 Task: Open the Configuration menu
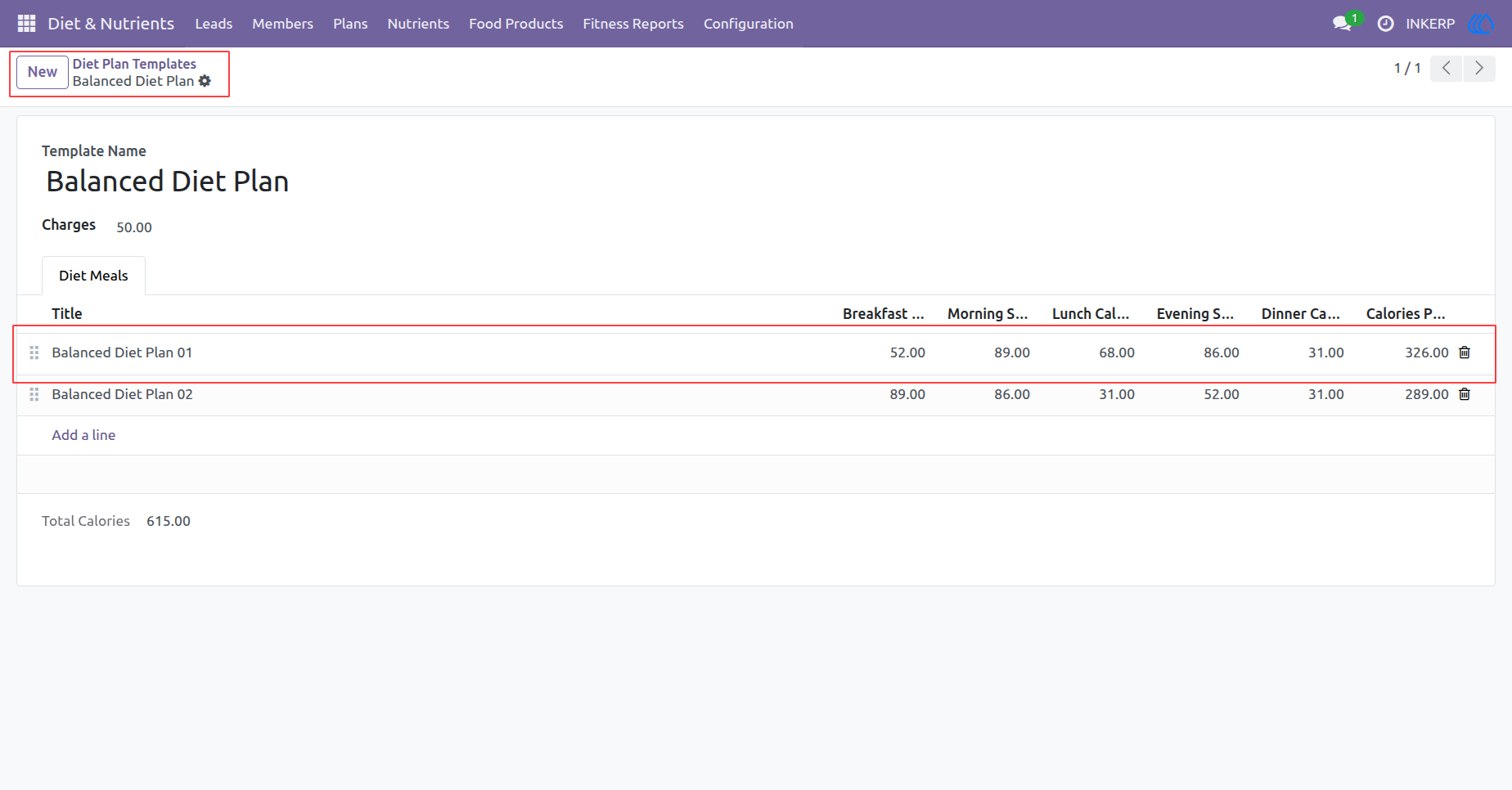(x=749, y=24)
